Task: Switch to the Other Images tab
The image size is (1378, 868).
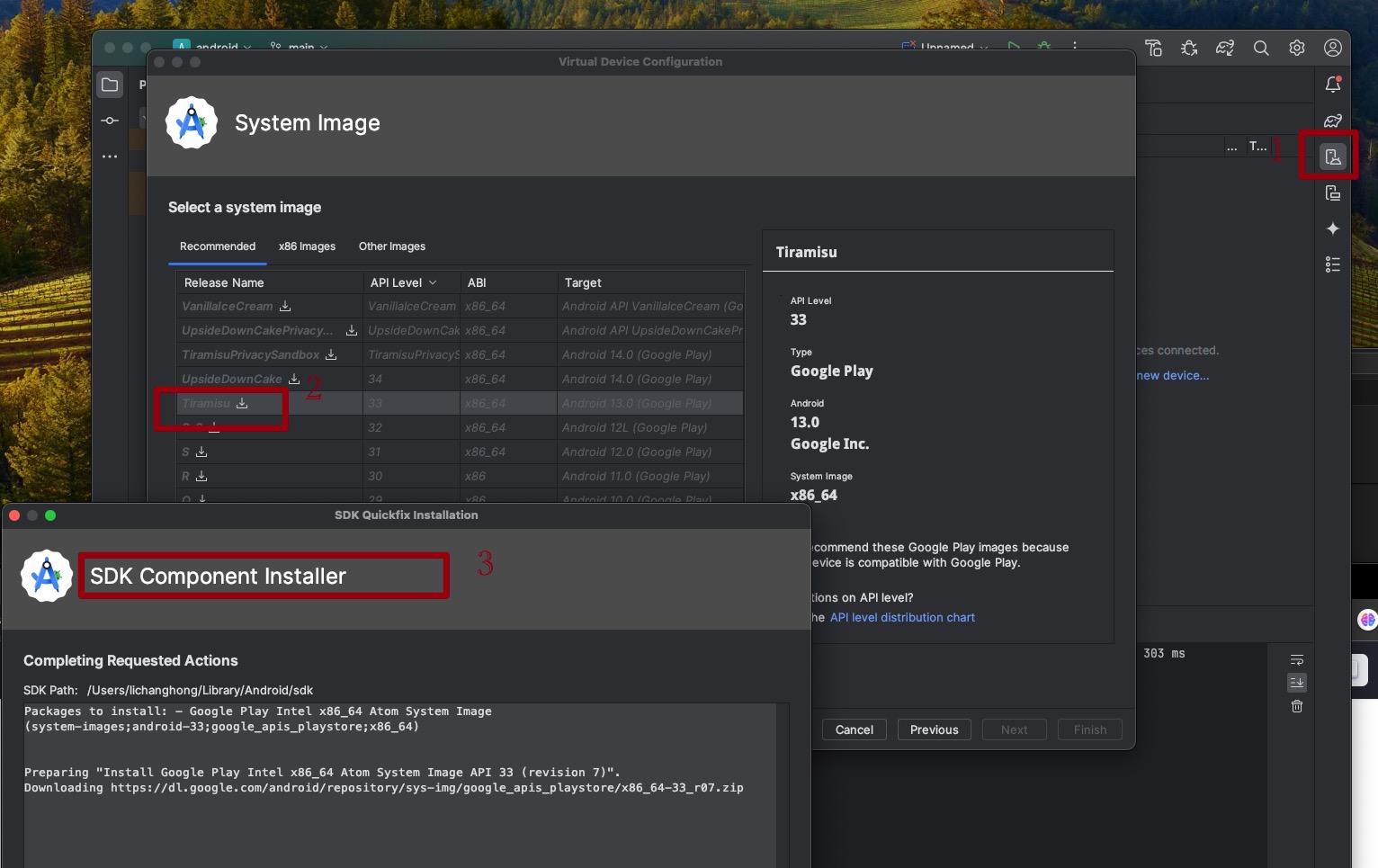Action: (392, 246)
